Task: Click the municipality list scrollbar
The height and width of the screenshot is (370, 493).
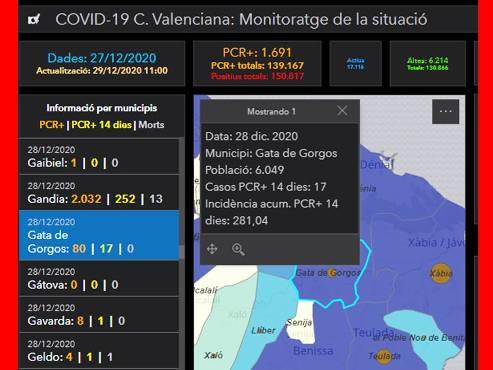Action: (x=182, y=252)
